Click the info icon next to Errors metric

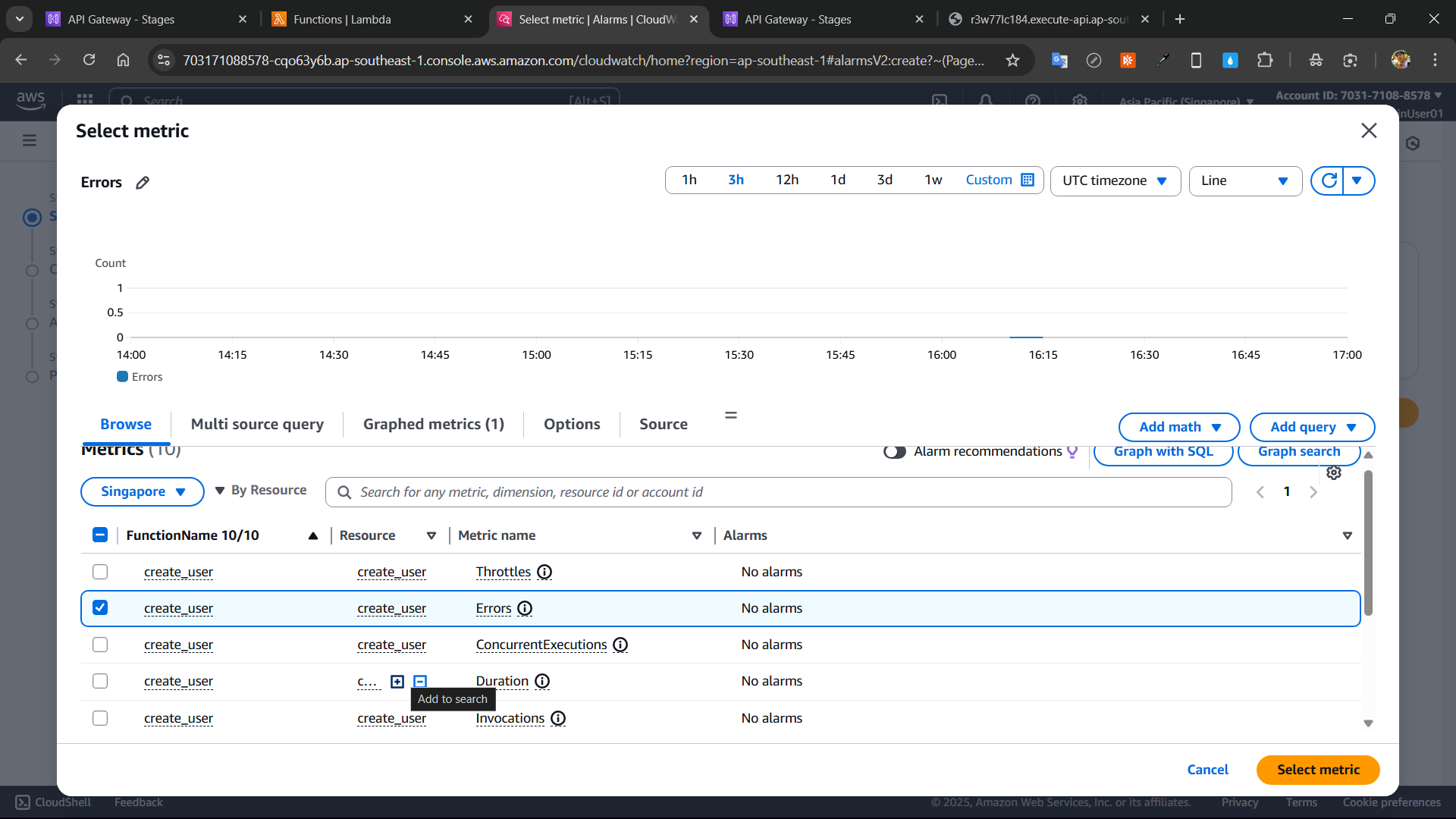[525, 609]
